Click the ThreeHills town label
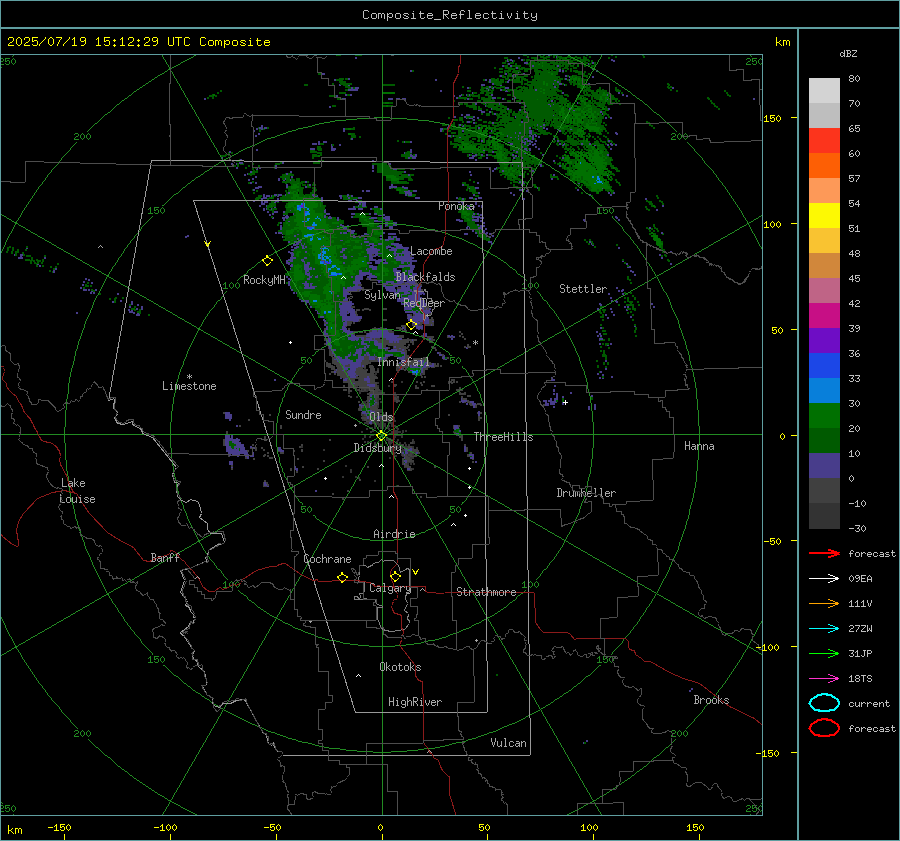 pos(503,437)
